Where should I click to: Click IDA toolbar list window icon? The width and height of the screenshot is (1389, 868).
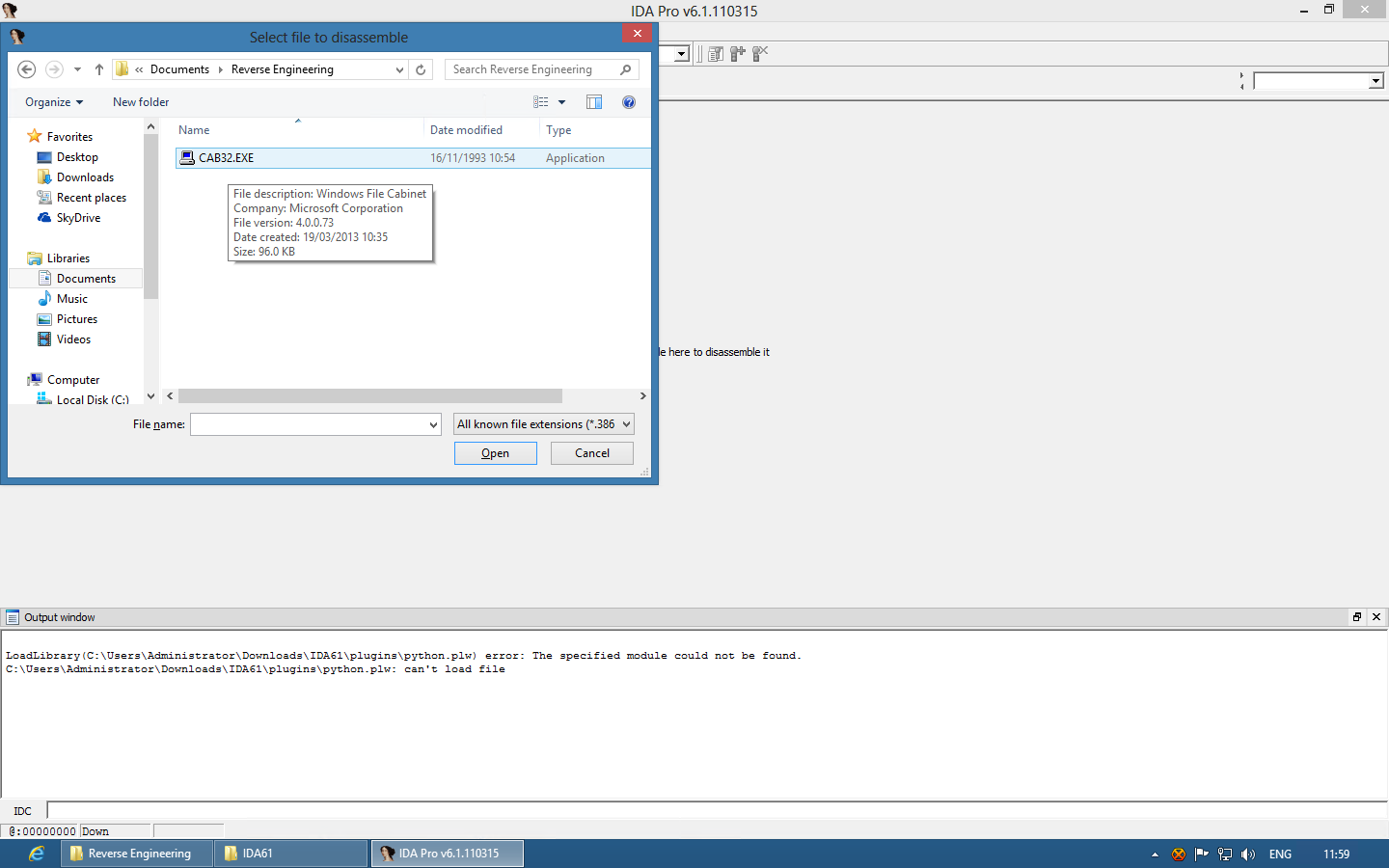pos(716,54)
